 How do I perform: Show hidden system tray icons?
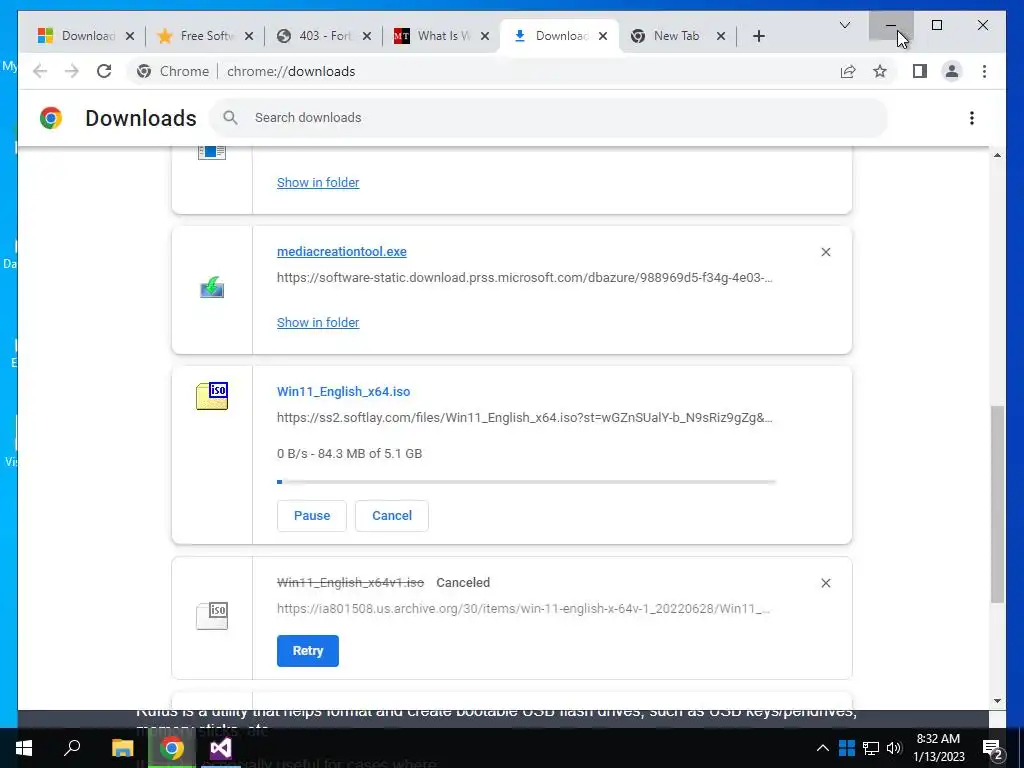pos(822,748)
